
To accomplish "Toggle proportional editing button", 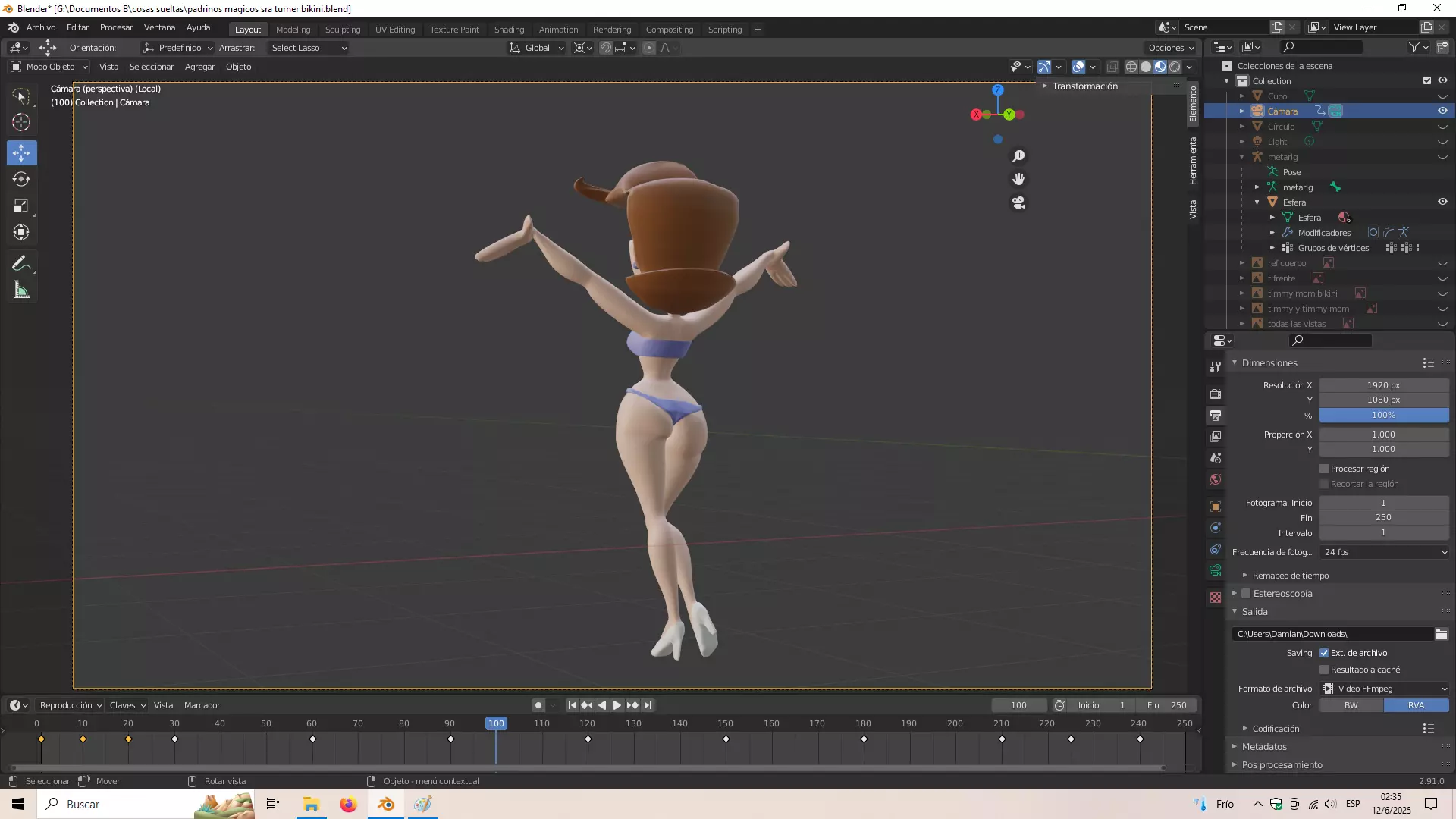I will coord(649,48).
